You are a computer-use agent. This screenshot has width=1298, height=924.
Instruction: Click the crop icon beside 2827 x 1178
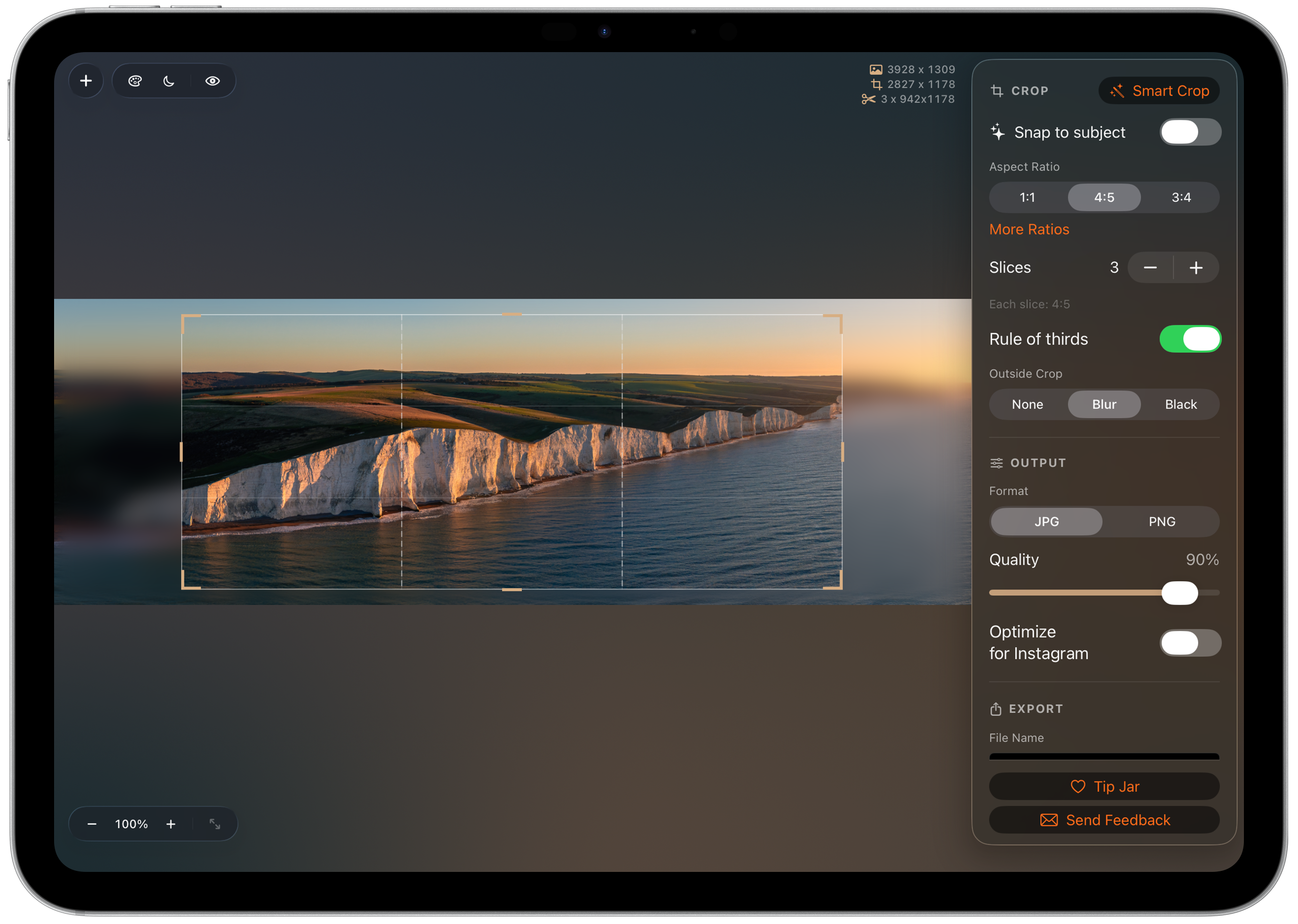click(x=876, y=84)
